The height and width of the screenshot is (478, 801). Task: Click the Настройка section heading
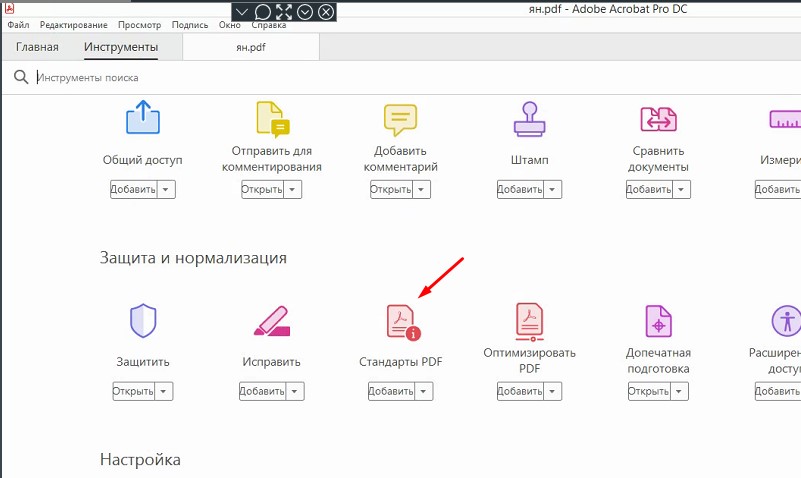(140, 460)
